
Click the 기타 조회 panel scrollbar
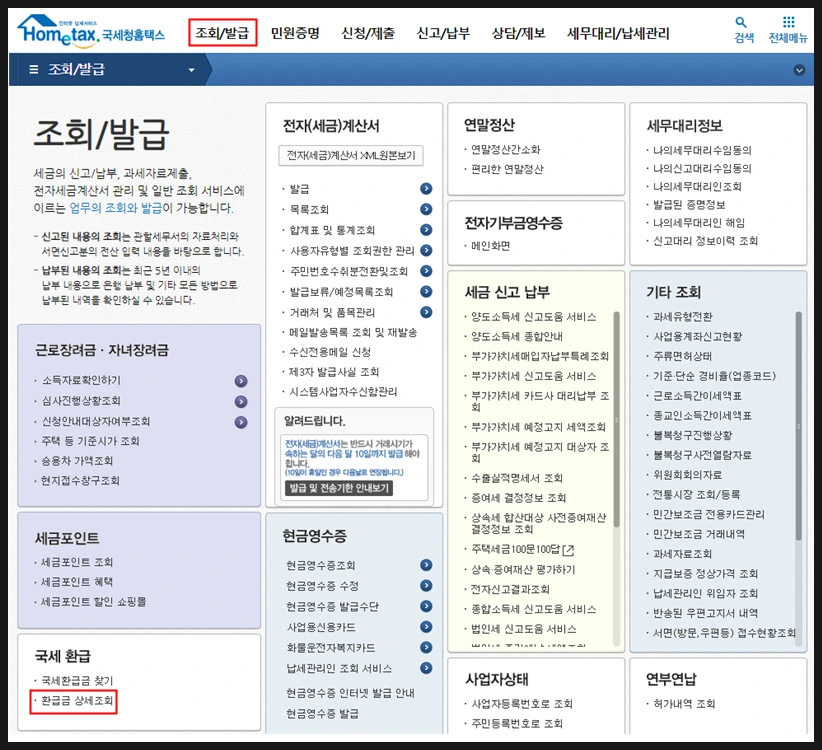[798, 426]
